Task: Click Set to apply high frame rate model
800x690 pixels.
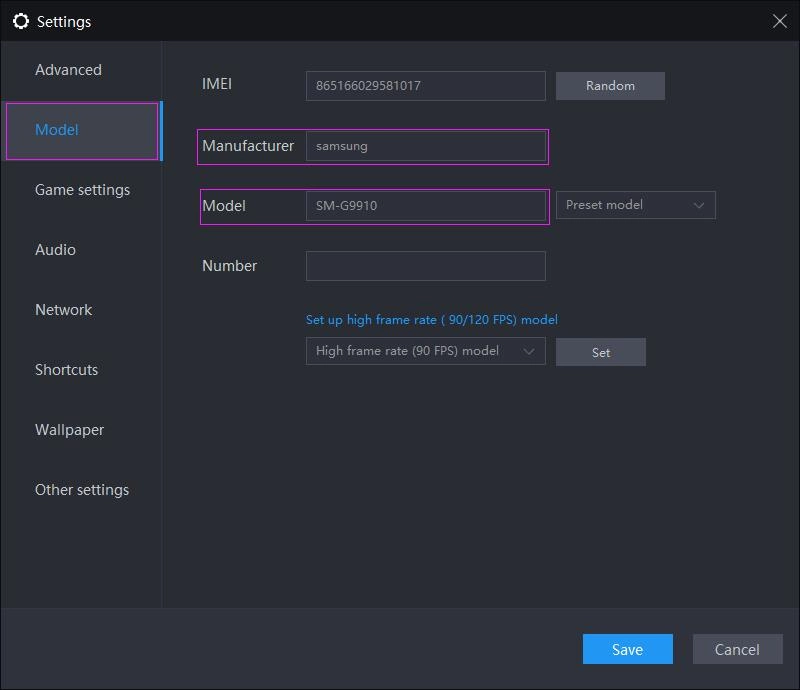Action: [x=600, y=351]
